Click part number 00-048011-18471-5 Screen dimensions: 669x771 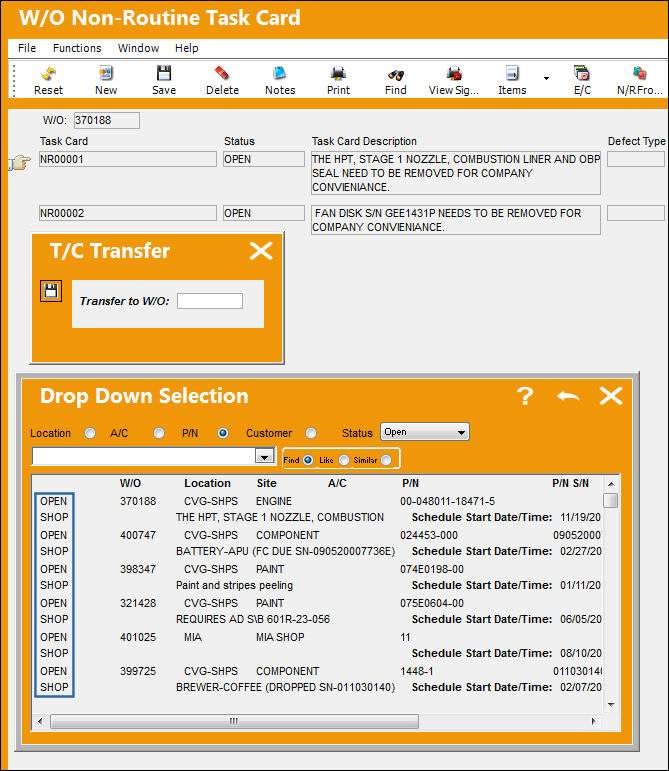[447, 501]
